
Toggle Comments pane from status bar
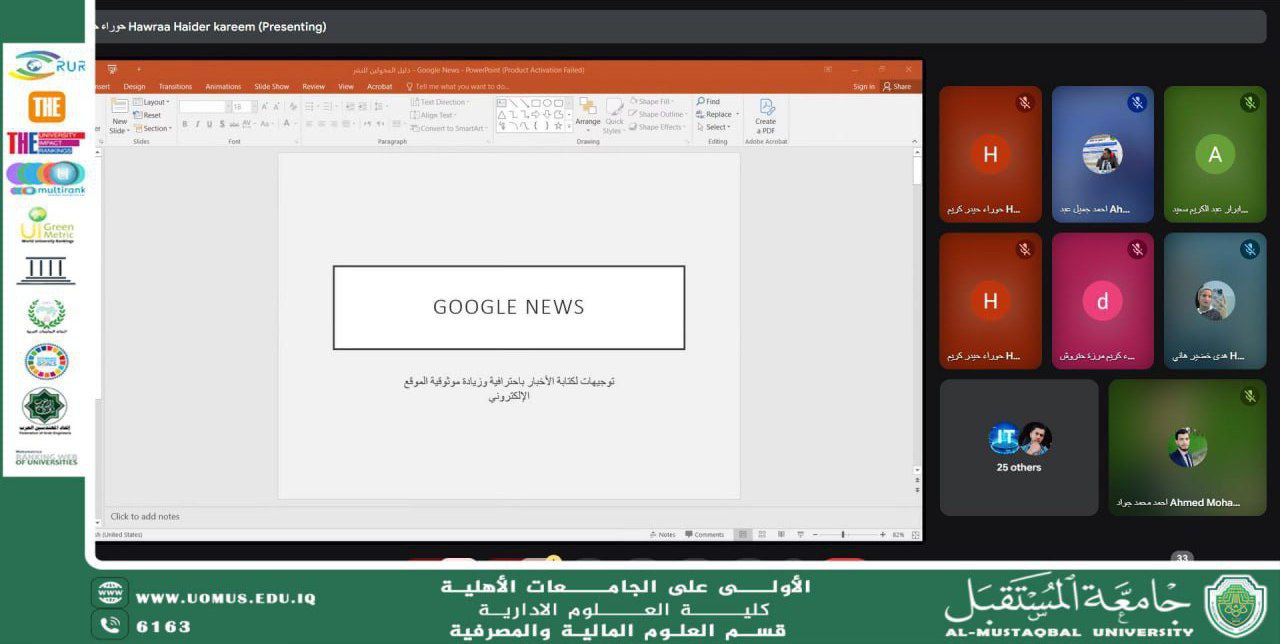pyautogui.click(x=704, y=535)
